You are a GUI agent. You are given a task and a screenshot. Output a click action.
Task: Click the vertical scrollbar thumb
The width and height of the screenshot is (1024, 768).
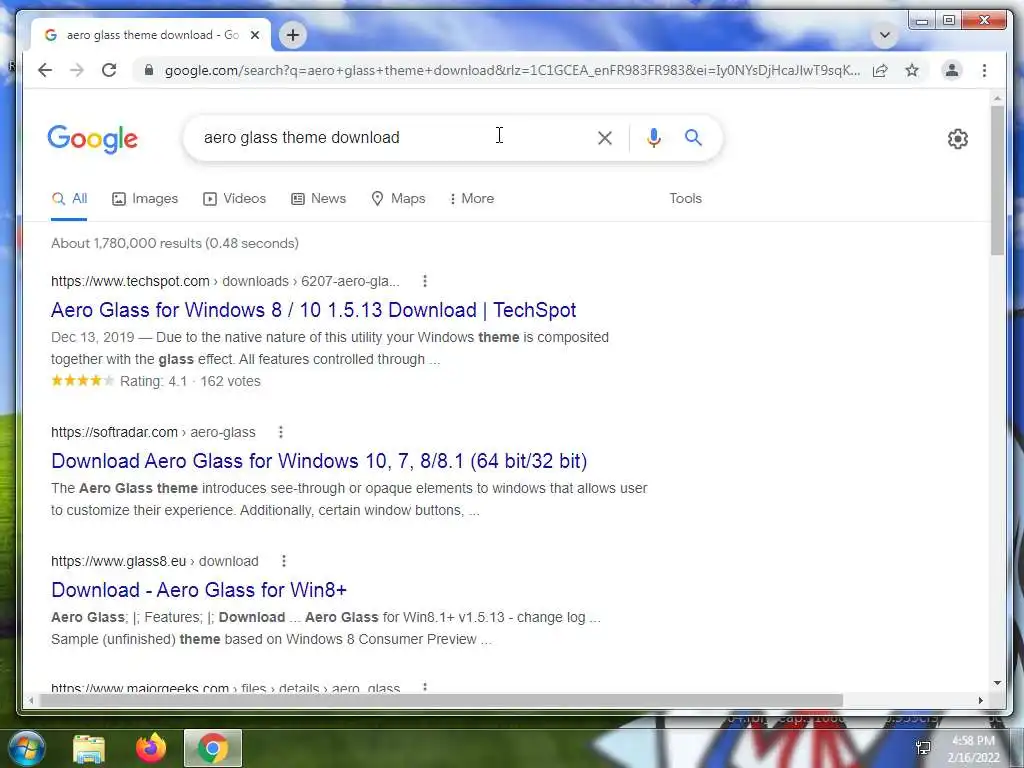point(997,180)
